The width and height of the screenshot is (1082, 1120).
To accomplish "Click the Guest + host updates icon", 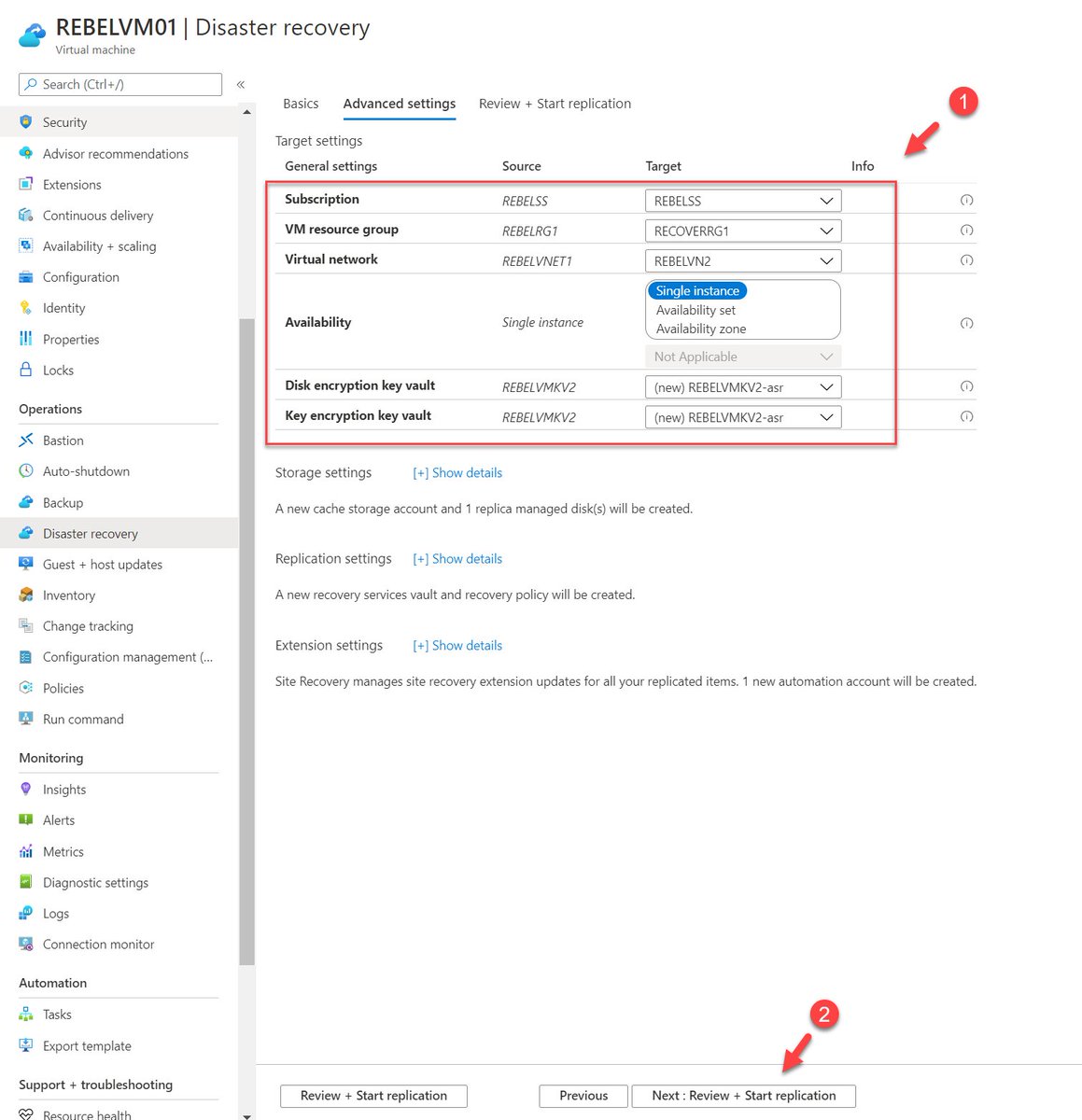I will coord(26,564).
